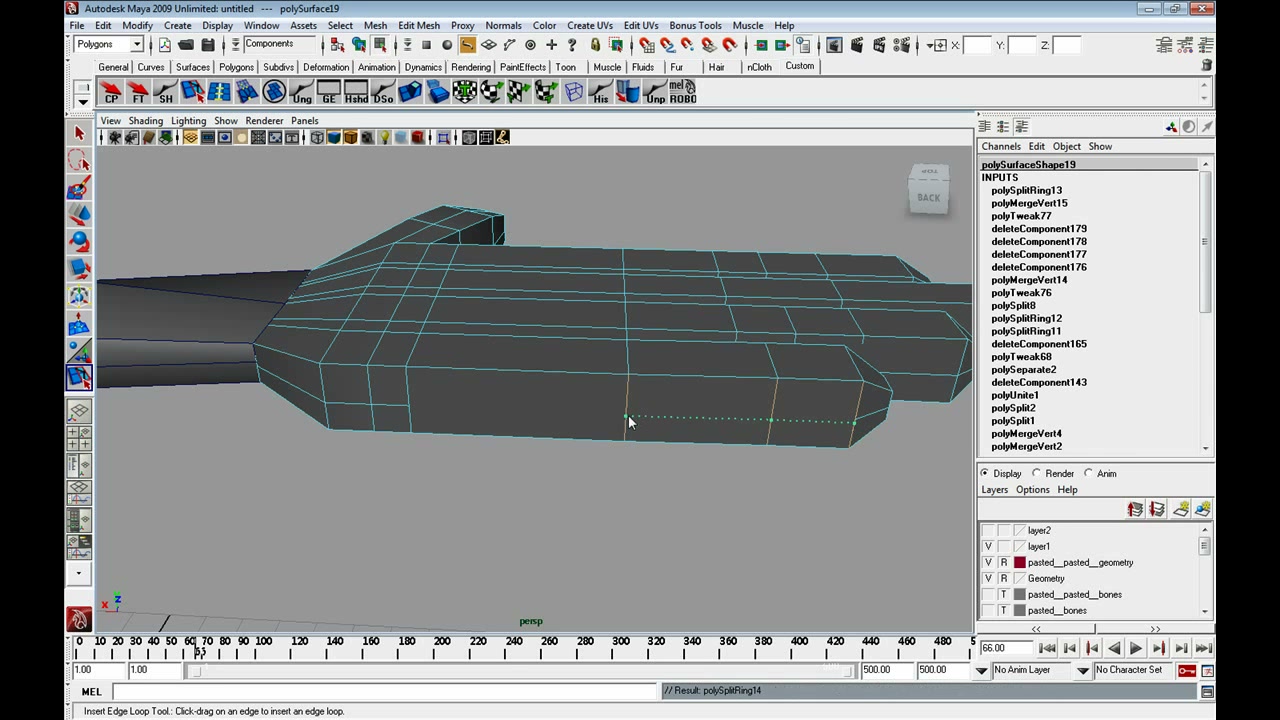
Task: Open the No Character Set dropdown arrow
Action: coord(1082,670)
